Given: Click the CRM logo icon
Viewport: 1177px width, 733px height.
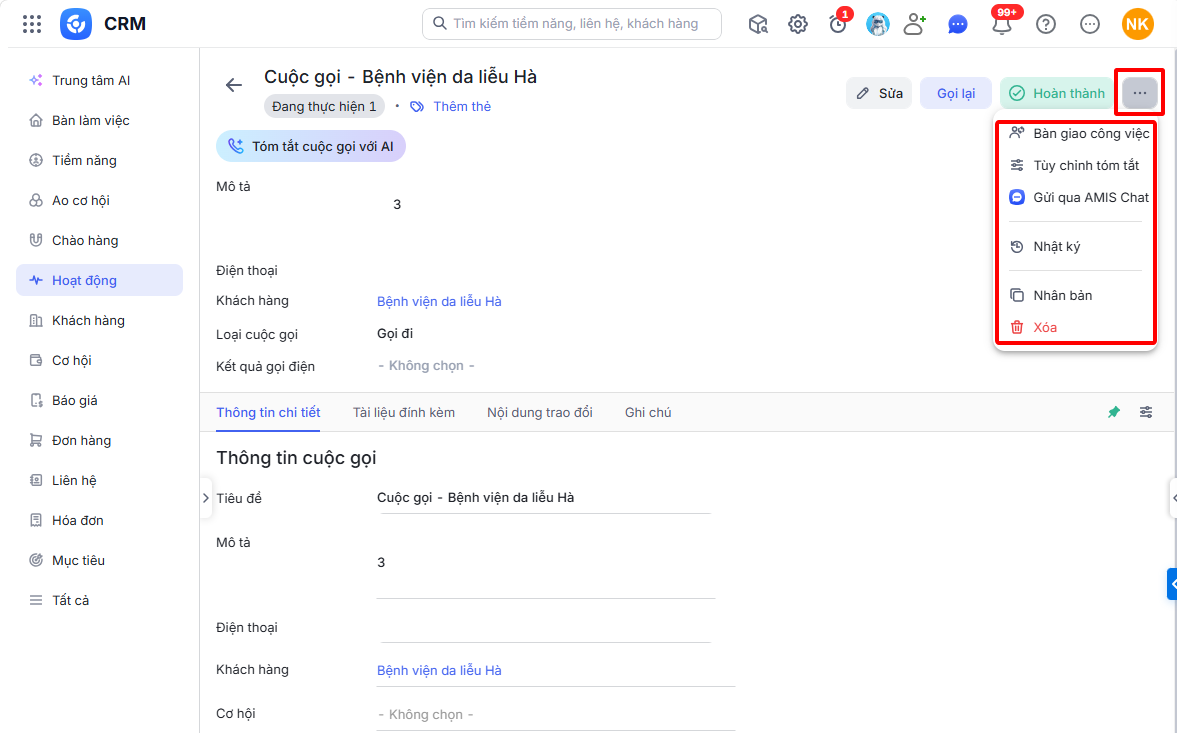Looking at the screenshot, I should pyautogui.click(x=76, y=24).
